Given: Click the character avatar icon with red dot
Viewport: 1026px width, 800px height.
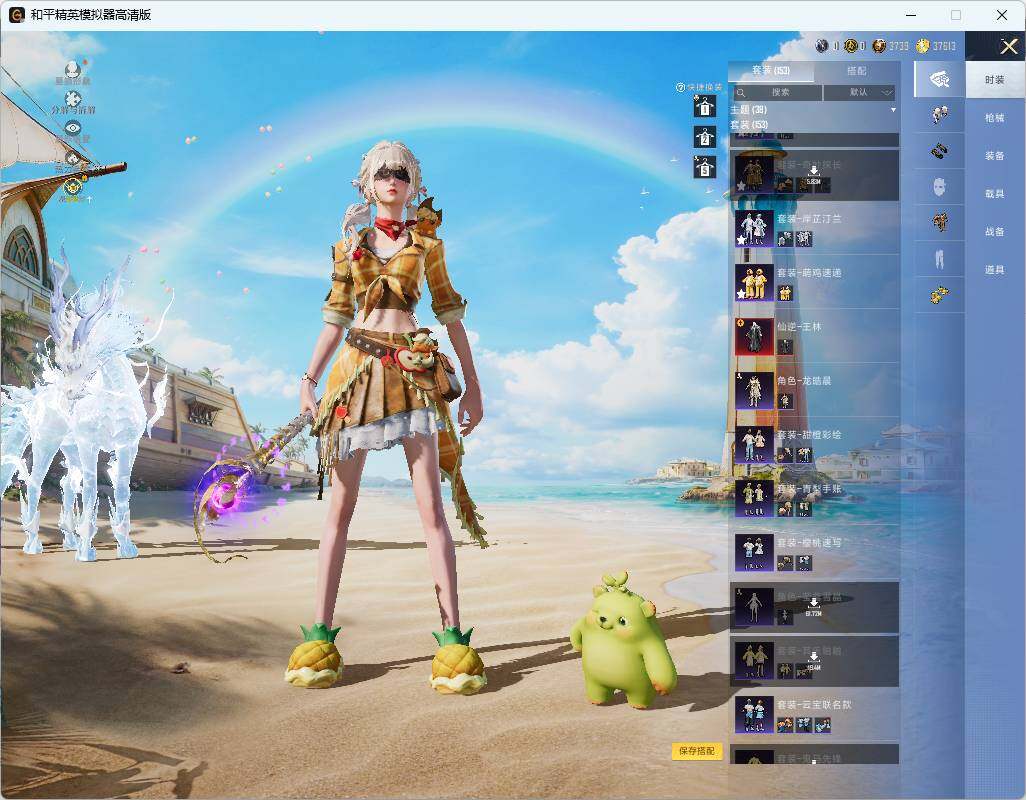Looking at the screenshot, I should pyautogui.click(x=73, y=69).
